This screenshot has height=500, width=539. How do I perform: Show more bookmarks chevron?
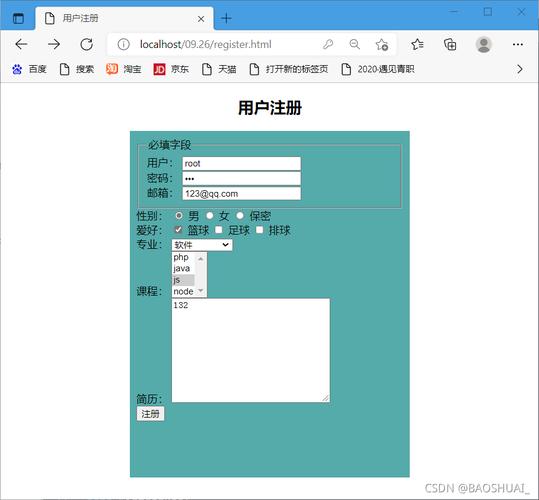pyautogui.click(x=520, y=69)
